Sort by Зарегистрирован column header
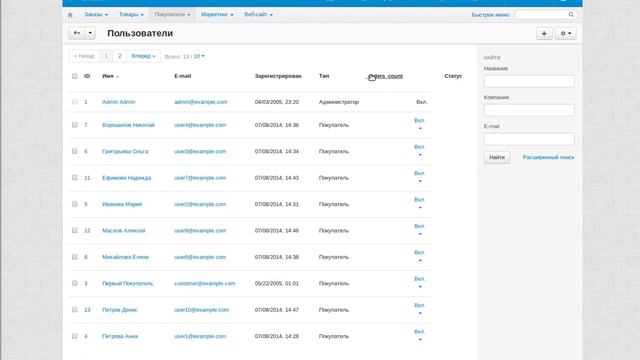640x360 pixels. 278,76
